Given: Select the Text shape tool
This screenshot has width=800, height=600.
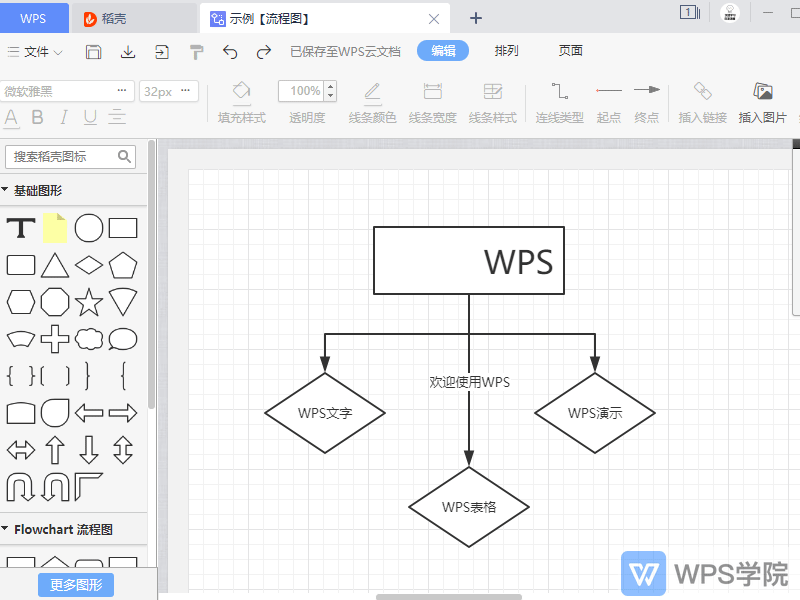Looking at the screenshot, I should pyautogui.click(x=21, y=228).
